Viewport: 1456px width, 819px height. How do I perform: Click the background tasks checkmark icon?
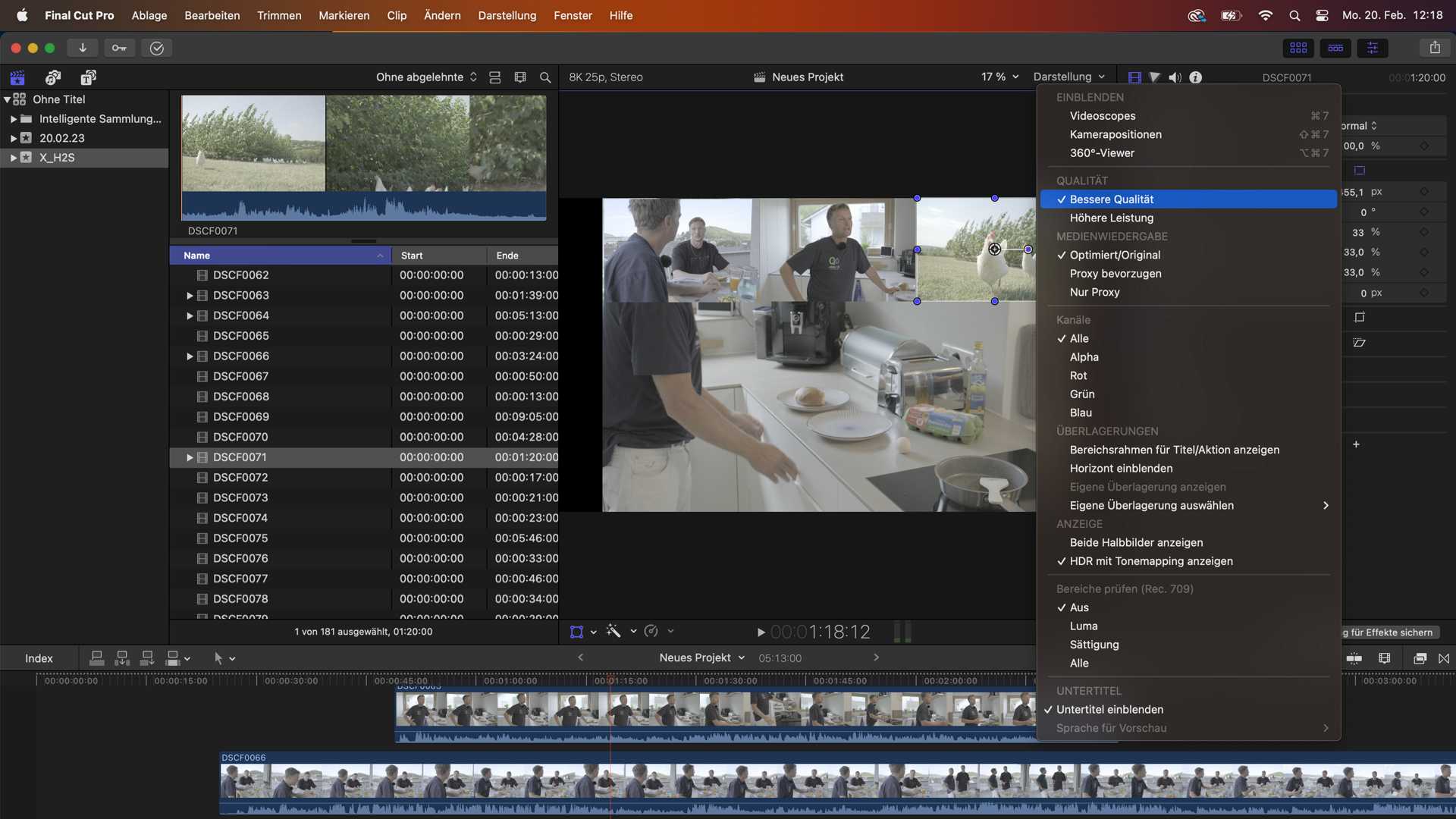click(x=157, y=48)
